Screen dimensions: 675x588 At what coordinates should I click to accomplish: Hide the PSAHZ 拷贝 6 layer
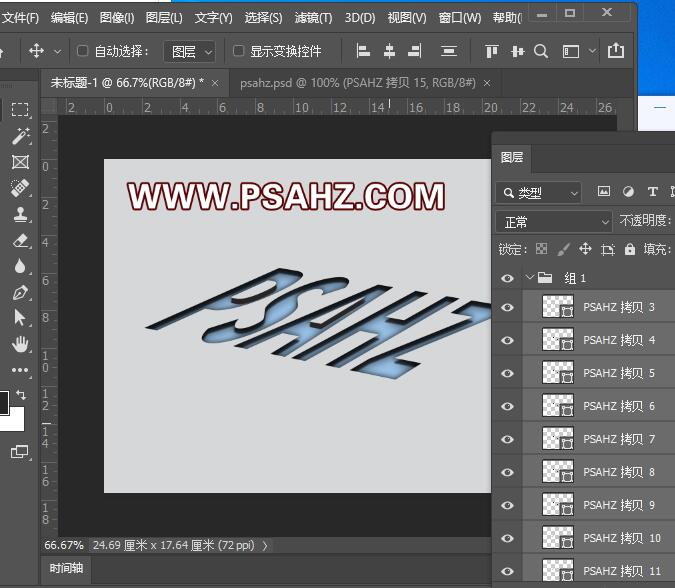[508, 406]
